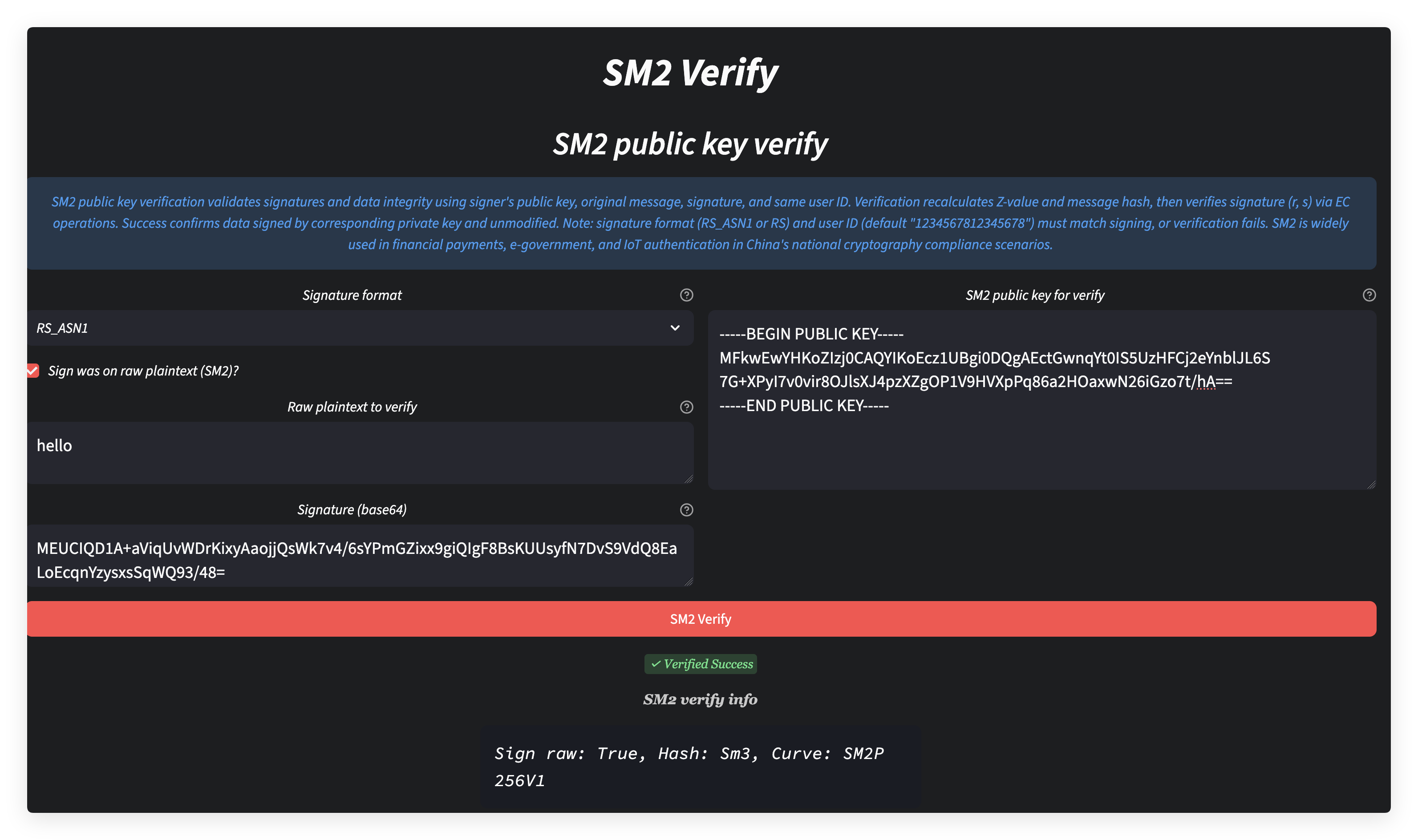Click the green checkmark in Verified Success badge
Screen dimensions: 1418x840
coord(656,664)
